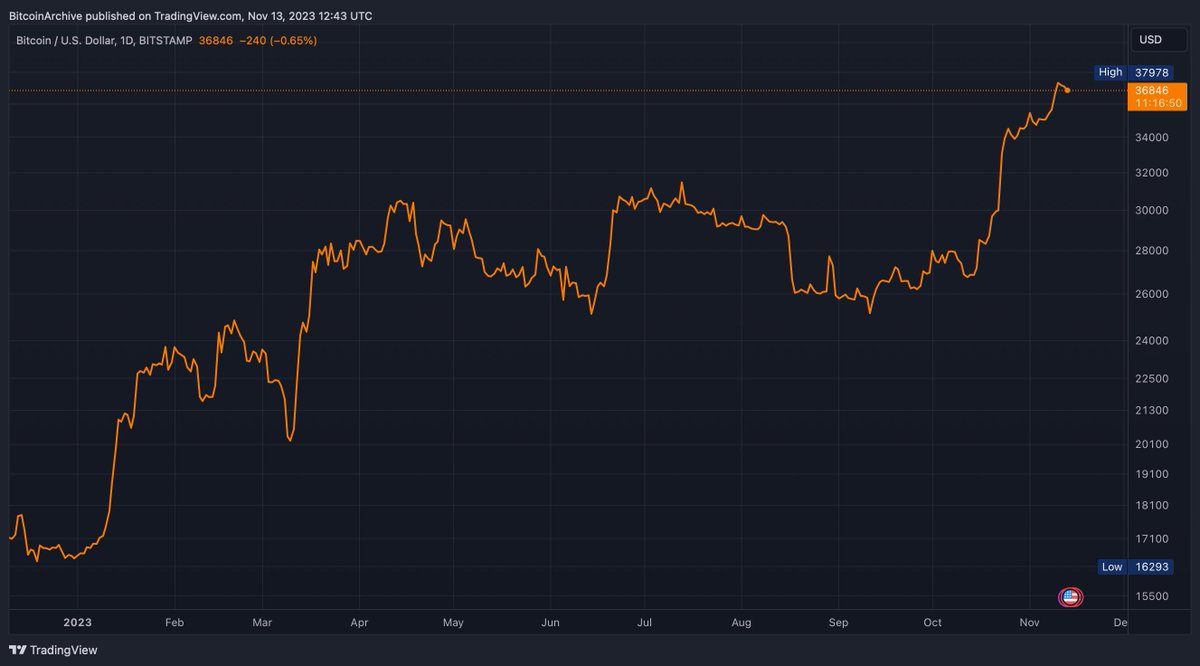Click the Mar label on time axis
This screenshot has width=1200, height=666.
click(x=262, y=622)
